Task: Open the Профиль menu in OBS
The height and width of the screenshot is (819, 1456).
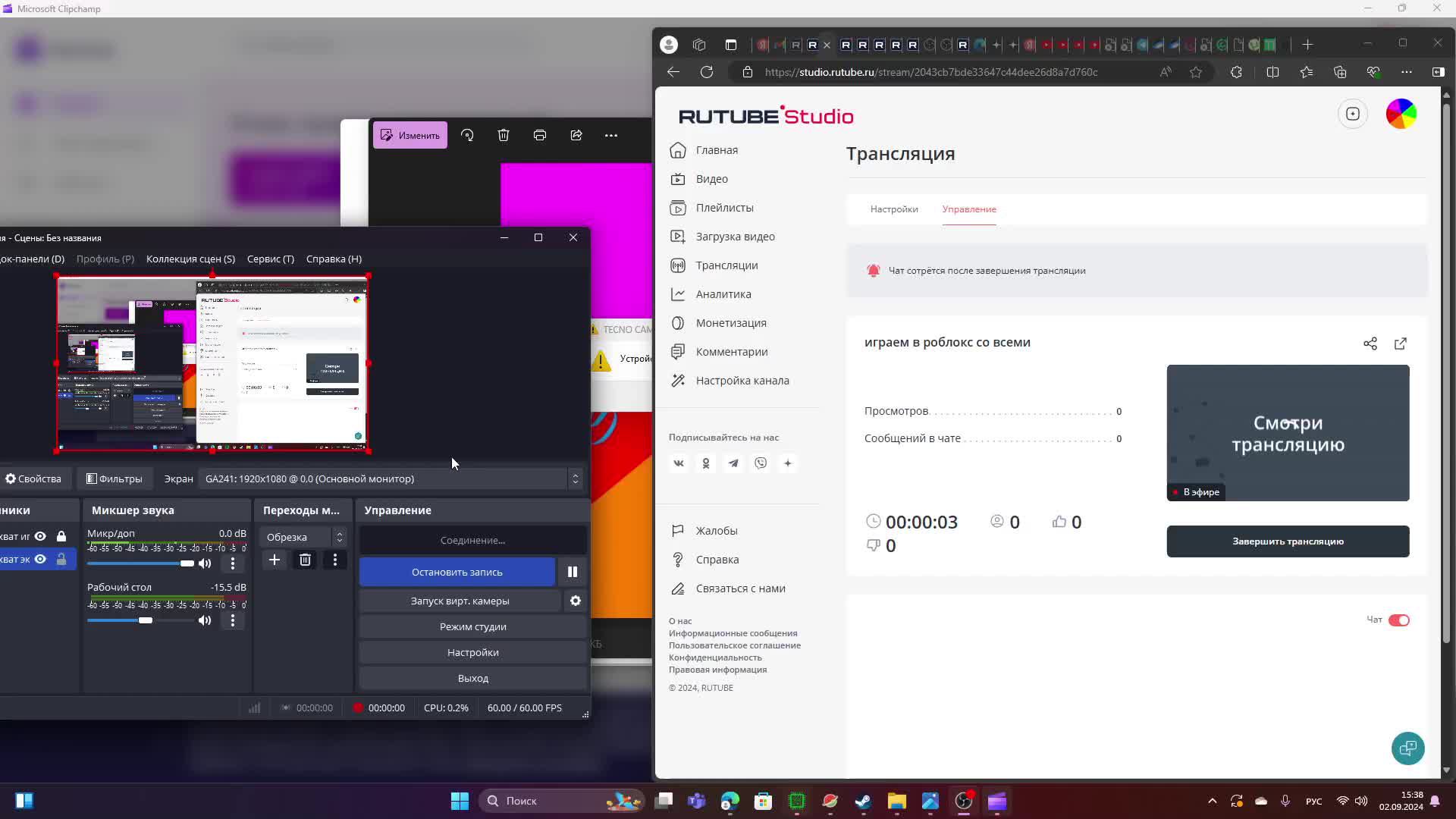Action: (105, 259)
